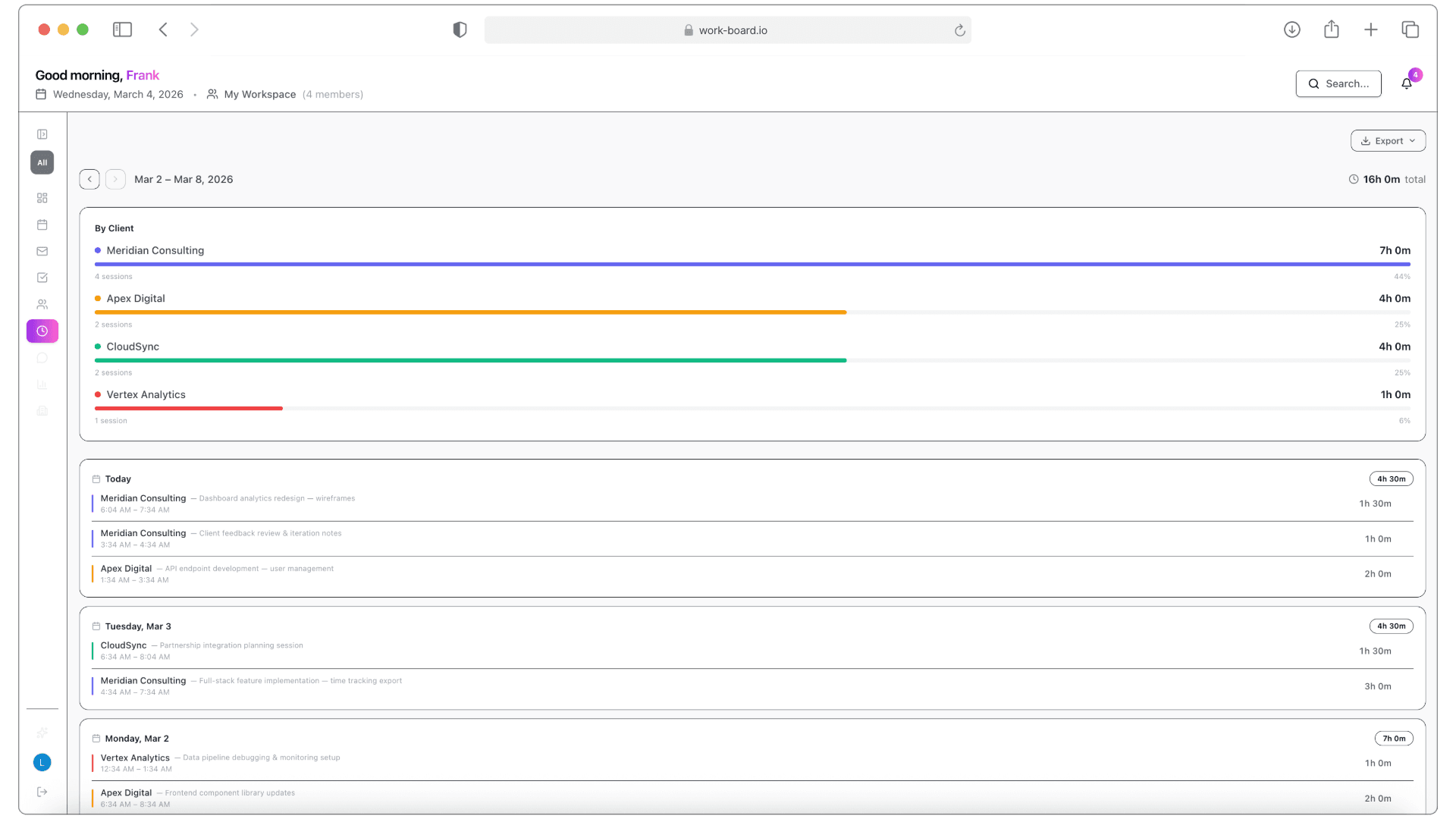Viewport: 1456px width, 819px height.
Task: Click the sign out arrow icon
Action: pos(42,792)
